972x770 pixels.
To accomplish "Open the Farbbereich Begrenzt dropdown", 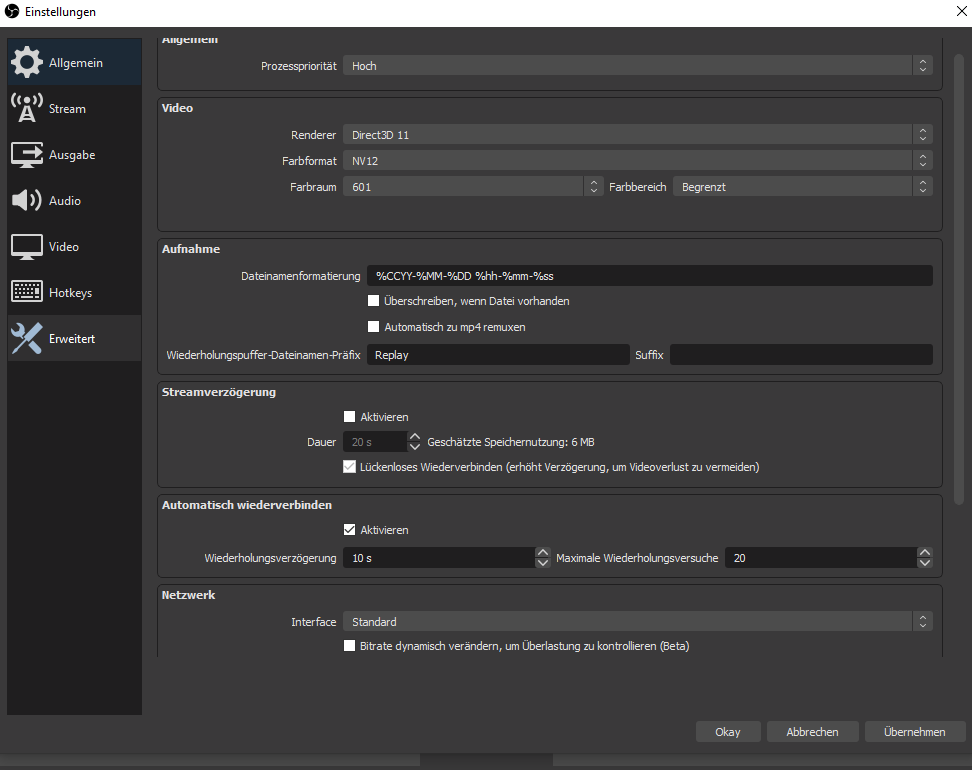I will 802,187.
